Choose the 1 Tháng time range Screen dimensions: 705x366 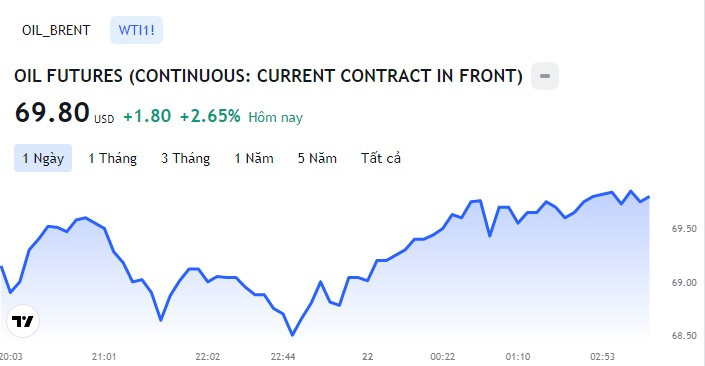coord(112,158)
